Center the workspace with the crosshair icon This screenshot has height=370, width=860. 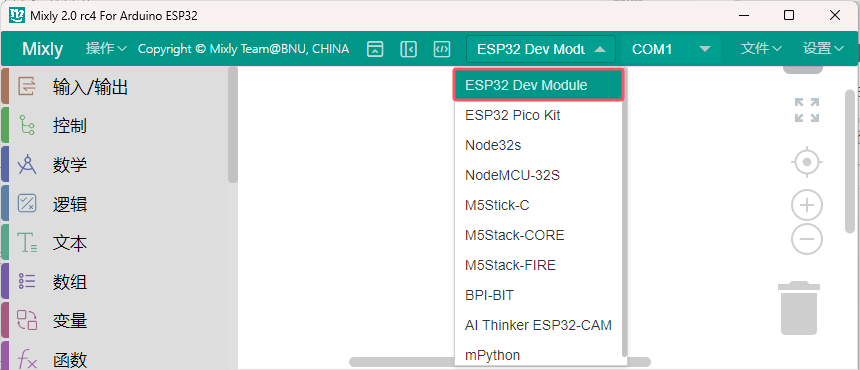coord(807,162)
